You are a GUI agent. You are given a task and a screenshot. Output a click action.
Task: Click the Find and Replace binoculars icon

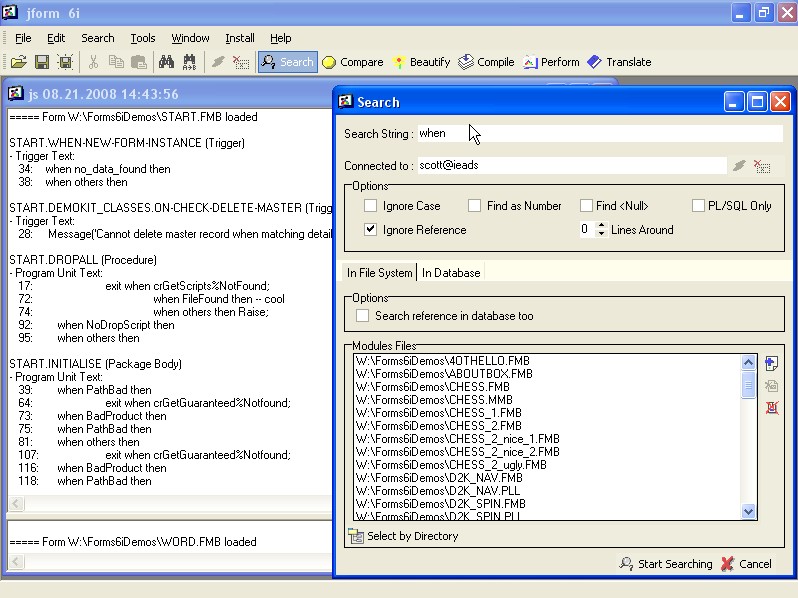pos(189,62)
